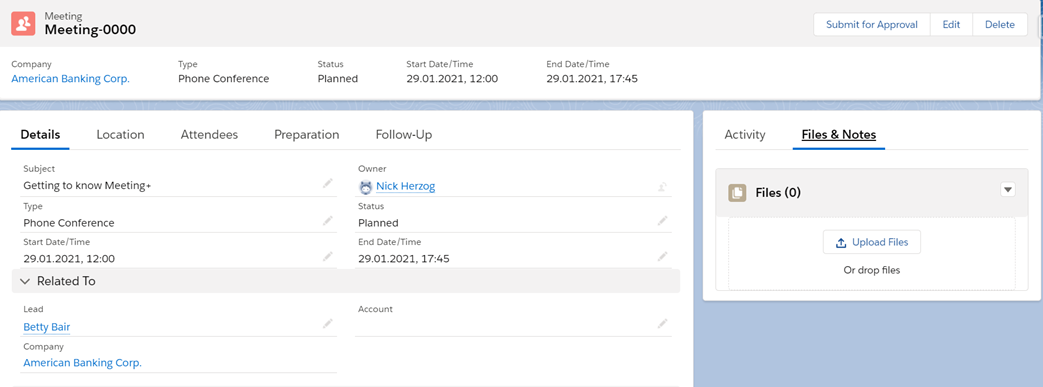Image resolution: width=1043 pixels, height=387 pixels.
Task: Open the Follow-Up tab
Action: 404,134
